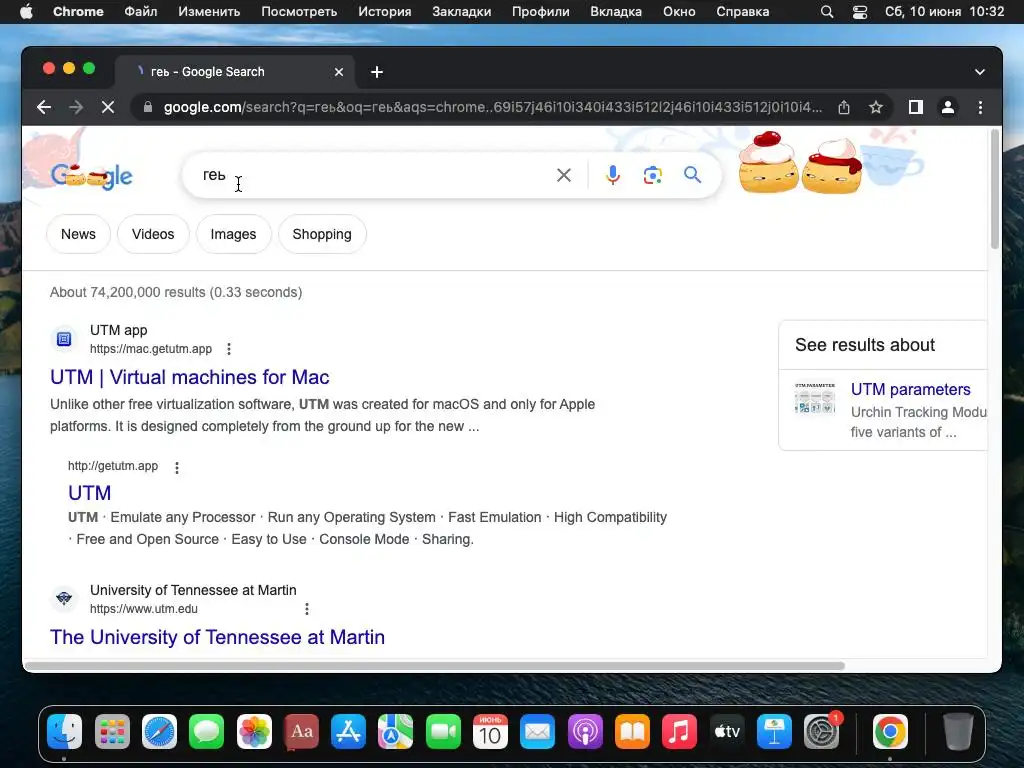View site information lock icon
Screen dimensions: 1024x768
(x=148, y=107)
